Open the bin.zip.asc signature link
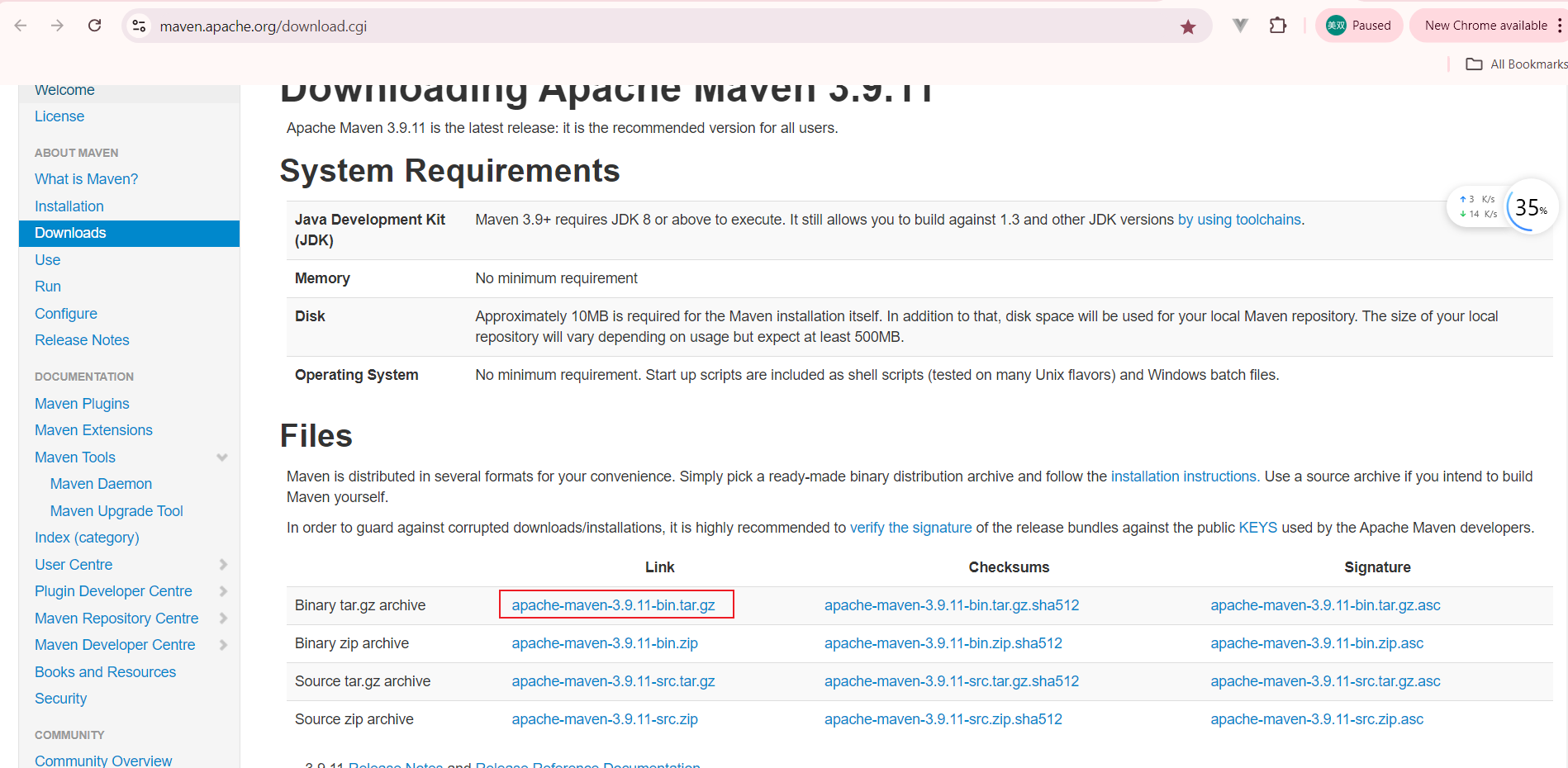The width and height of the screenshot is (1568, 768). [1317, 643]
